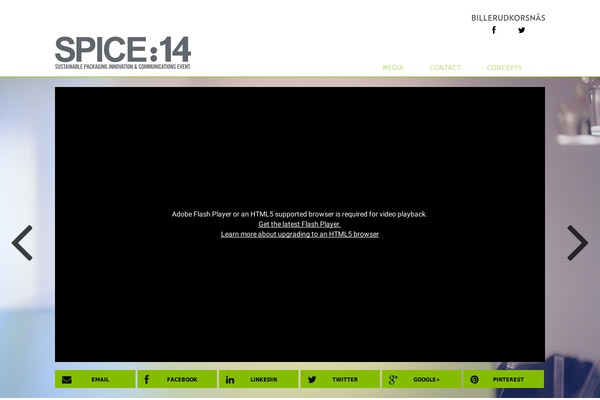Screen dimensions: 600x400
Task: Share on LinkedIn button
Action: [x=259, y=379]
